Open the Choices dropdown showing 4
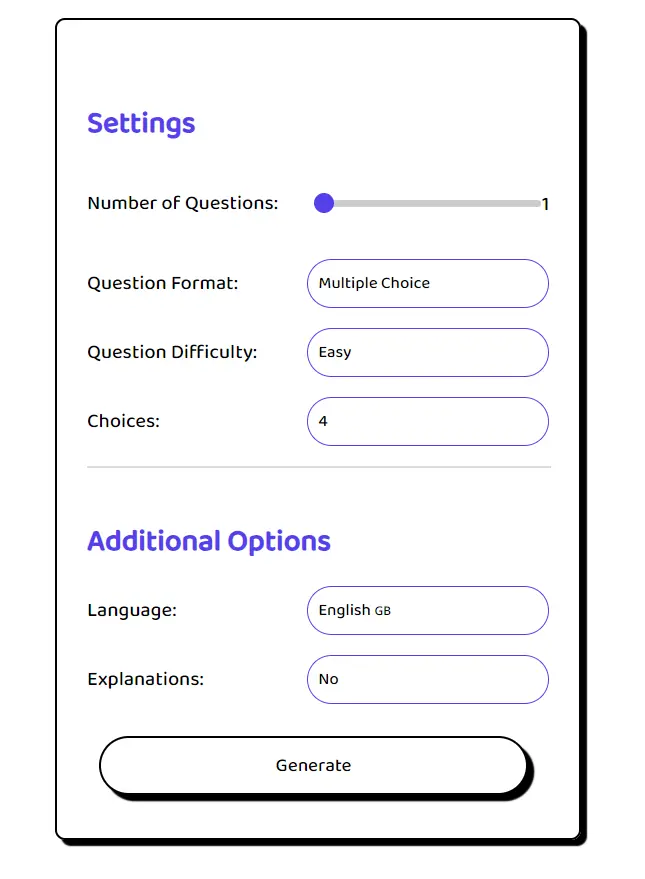This screenshot has height=879, width=645. (x=427, y=421)
